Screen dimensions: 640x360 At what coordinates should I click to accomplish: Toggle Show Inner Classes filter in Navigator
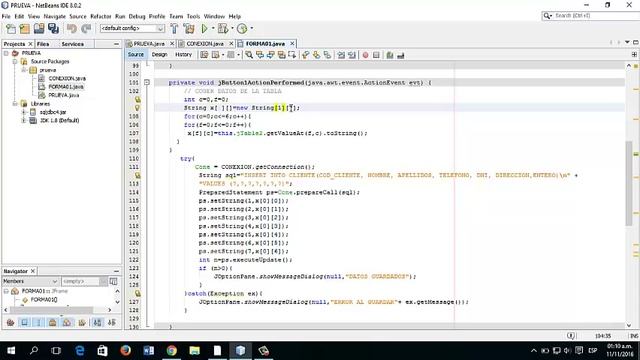click(x=67, y=323)
